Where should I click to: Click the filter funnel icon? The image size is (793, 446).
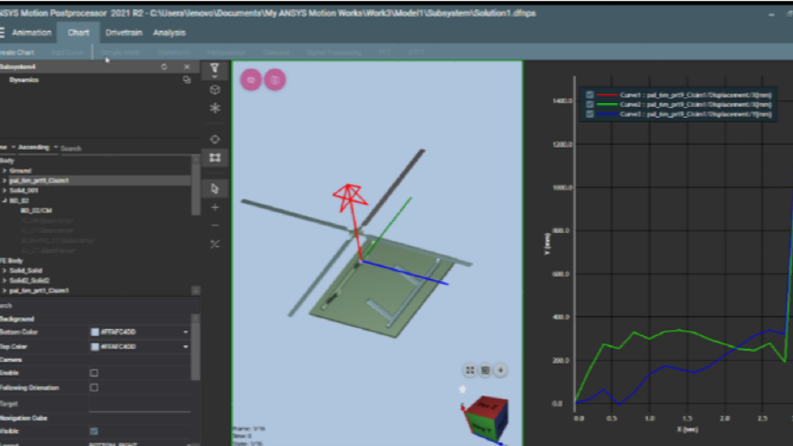pos(215,68)
